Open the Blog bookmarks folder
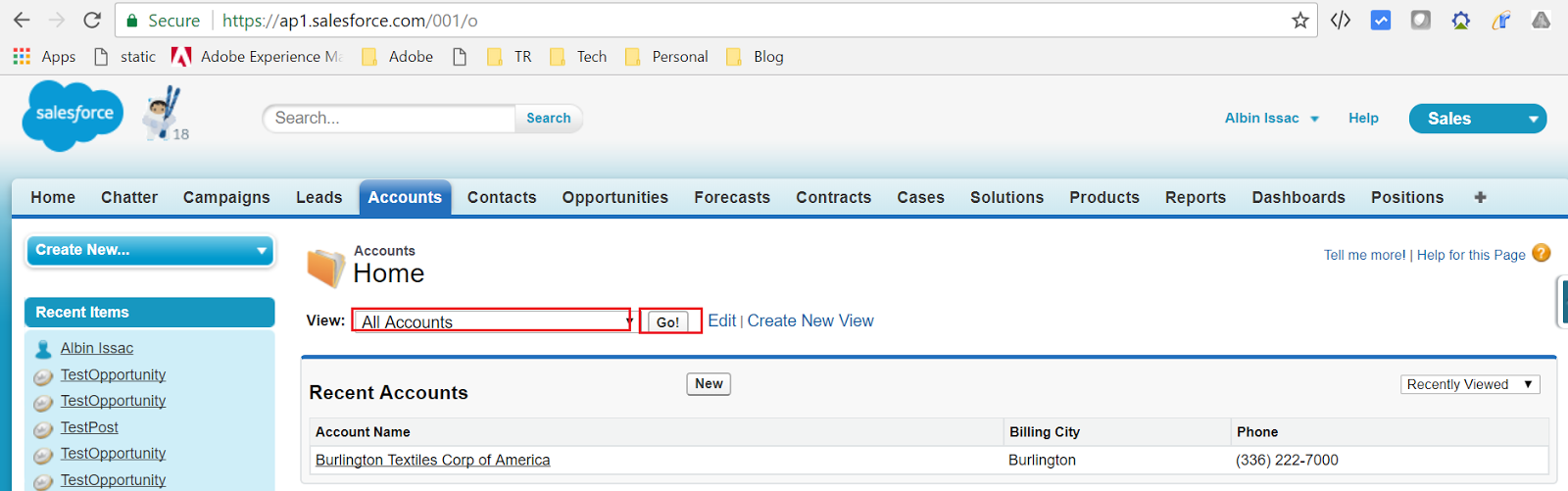This screenshot has height=491, width=1568. [x=755, y=57]
